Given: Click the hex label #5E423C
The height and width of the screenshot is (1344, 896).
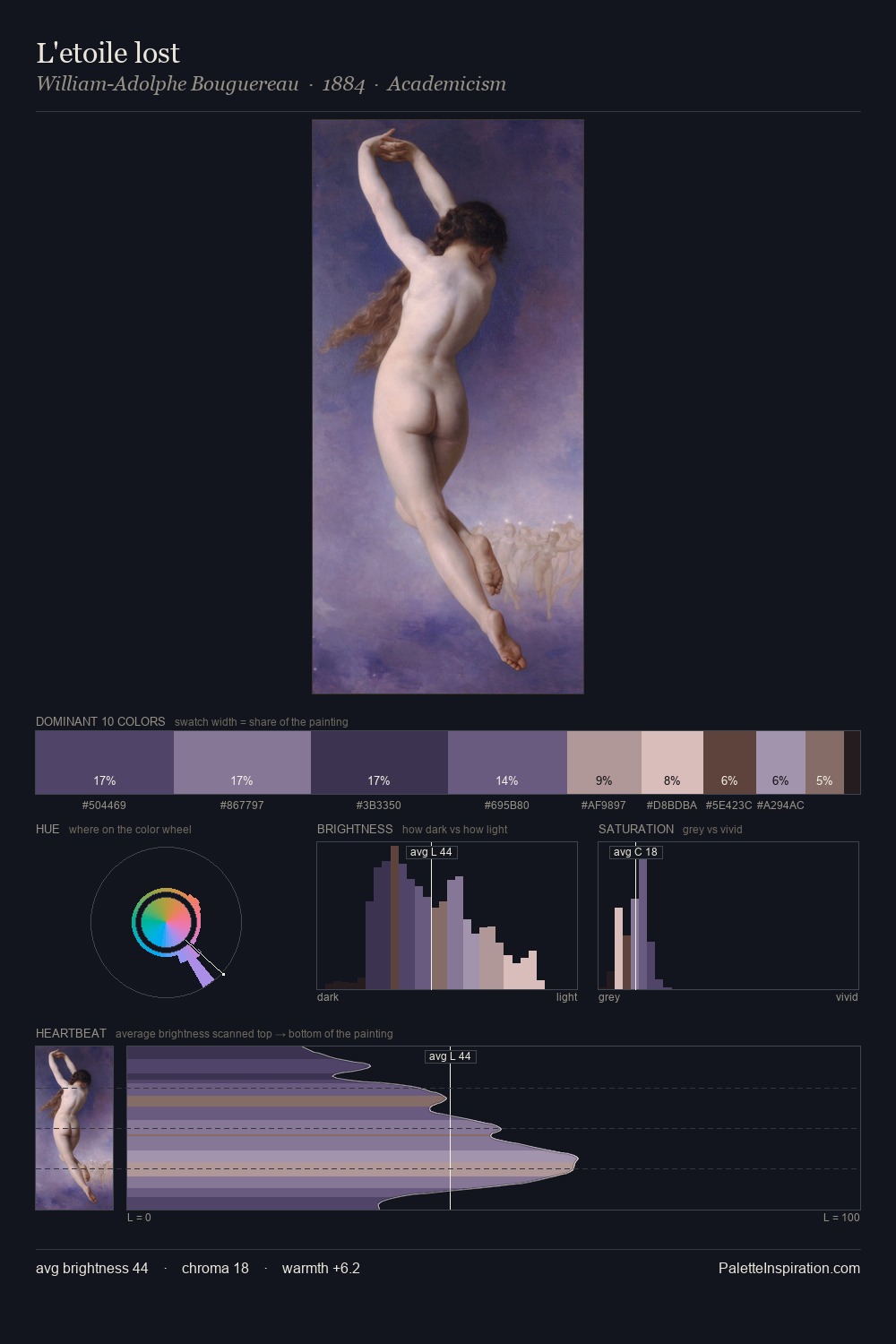Looking at the screenshot, I should (x=729, y=806).
